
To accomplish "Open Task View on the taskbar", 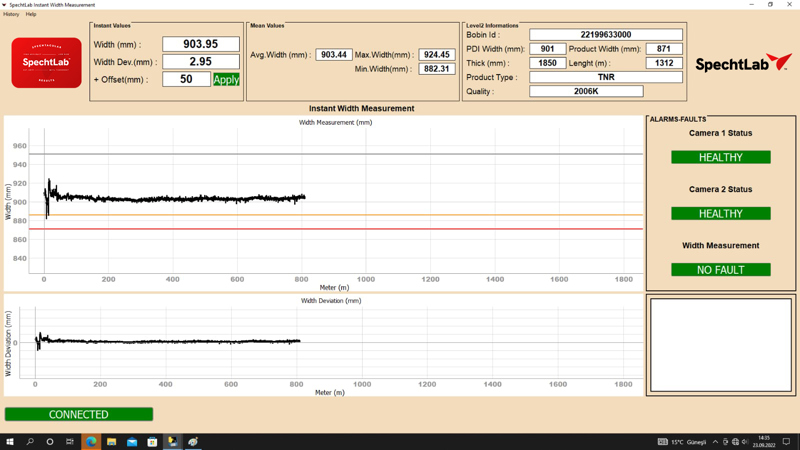I will pyautogui.click(x=70, y=441).
